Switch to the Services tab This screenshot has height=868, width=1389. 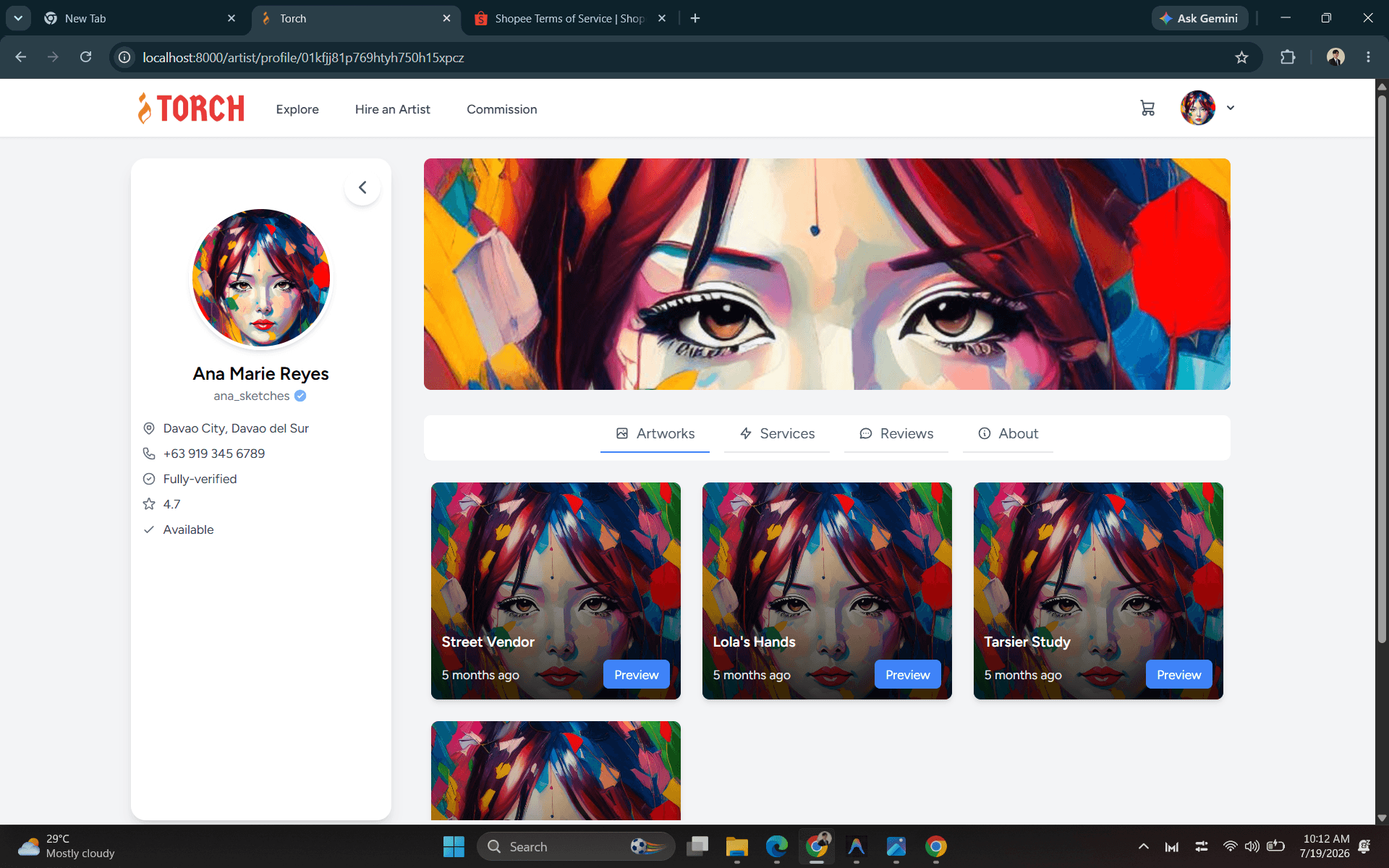pos(777,434)
